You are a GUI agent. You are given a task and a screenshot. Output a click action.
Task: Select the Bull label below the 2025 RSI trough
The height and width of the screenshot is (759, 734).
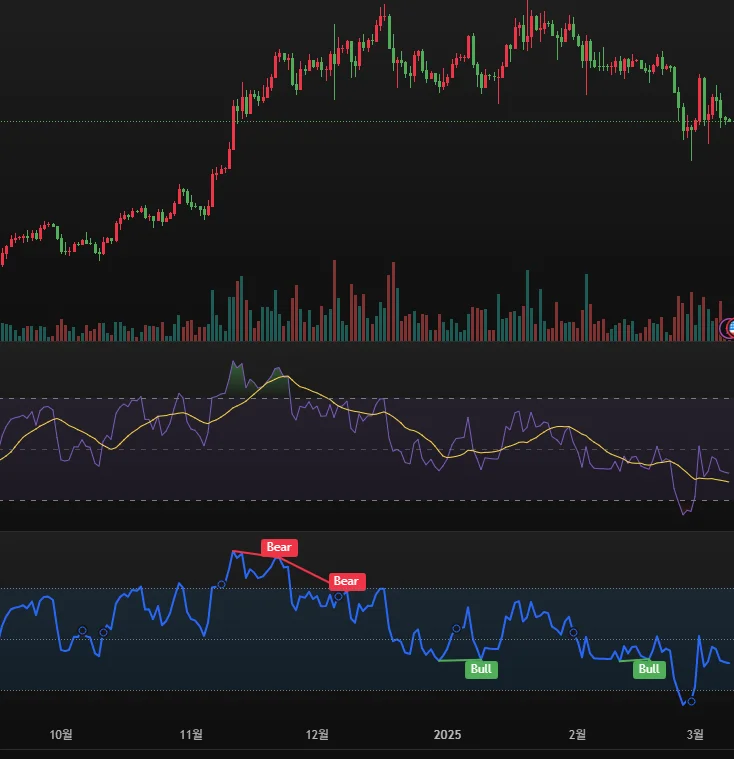point(481,669)
